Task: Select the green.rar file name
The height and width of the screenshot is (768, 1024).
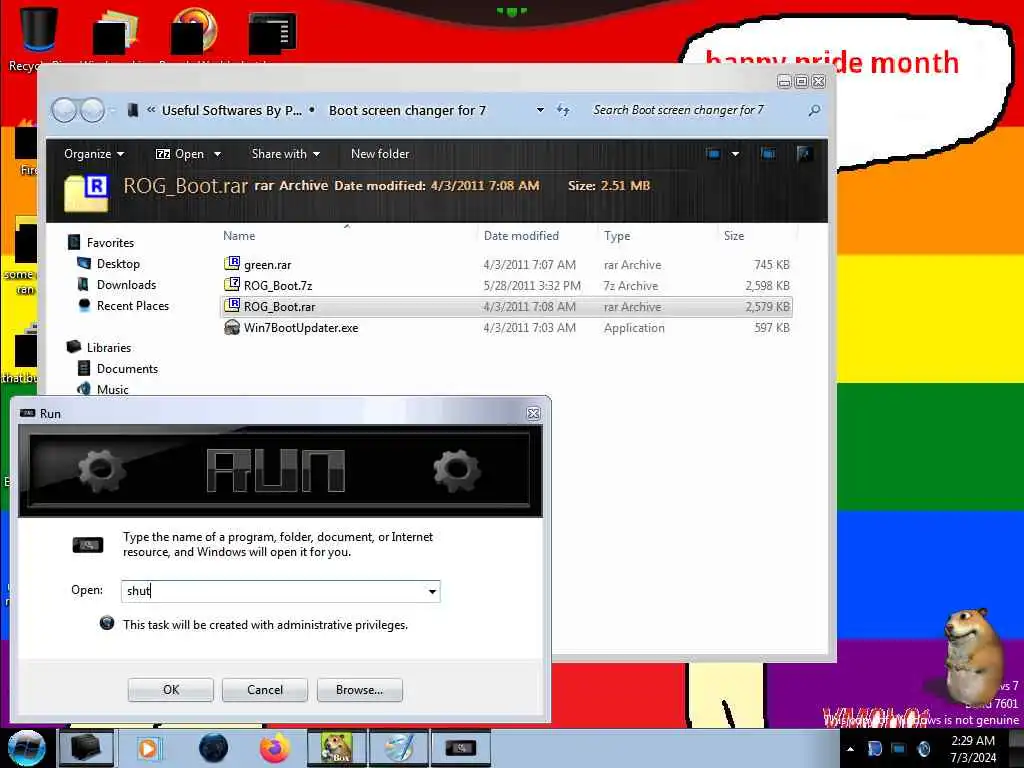Action: click(268, 264)
